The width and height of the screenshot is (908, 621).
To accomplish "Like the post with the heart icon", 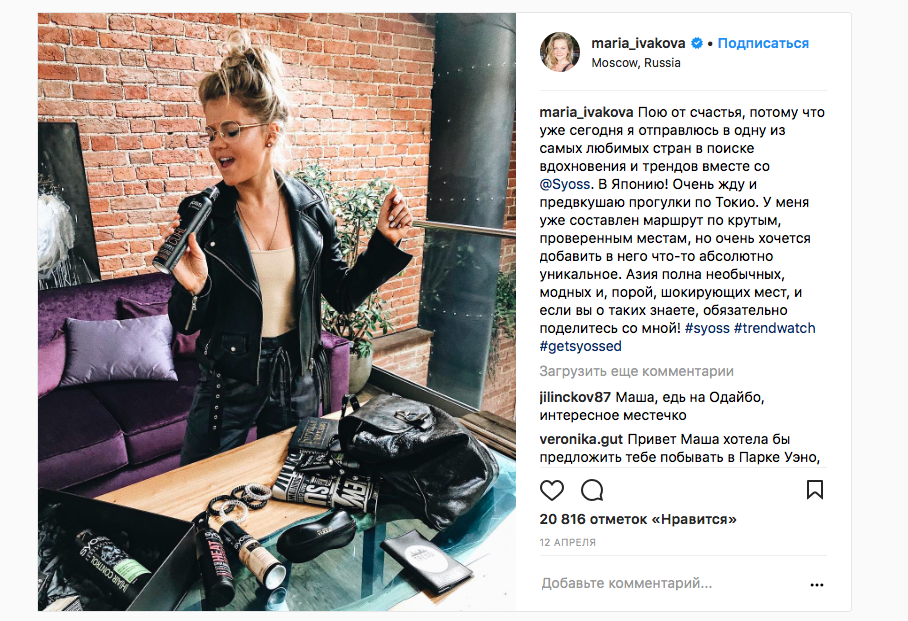I will [x=551, y=490].
